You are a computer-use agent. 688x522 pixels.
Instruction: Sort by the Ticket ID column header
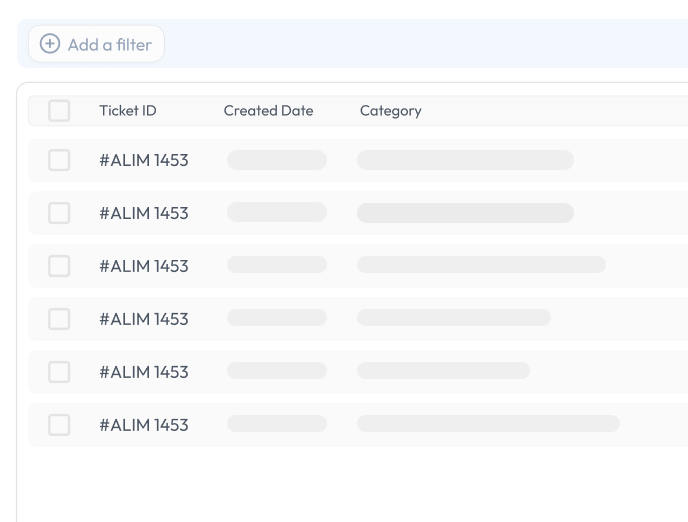point(128,111)
